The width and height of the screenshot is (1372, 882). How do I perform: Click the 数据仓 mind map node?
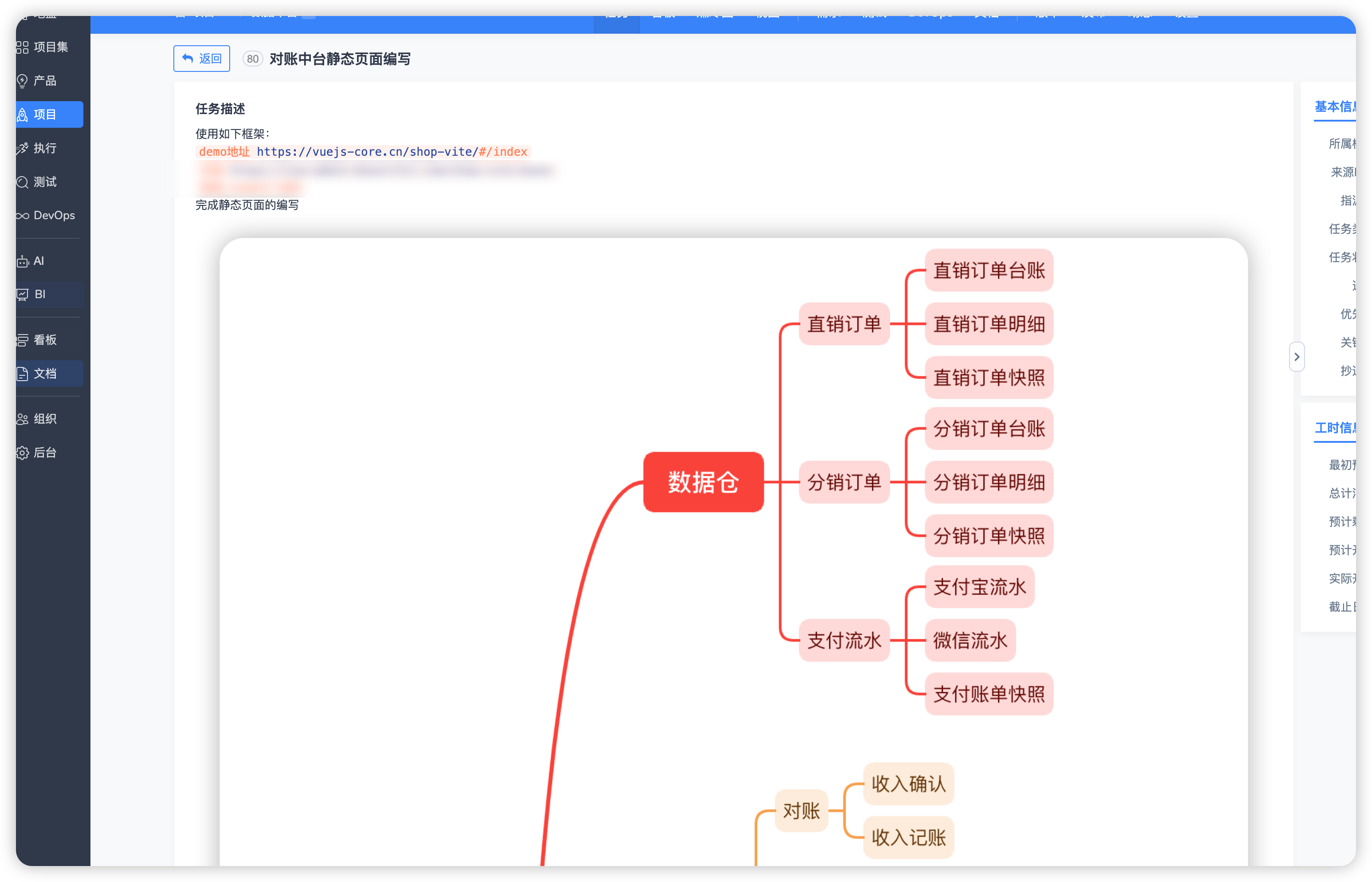coord(703,482)
